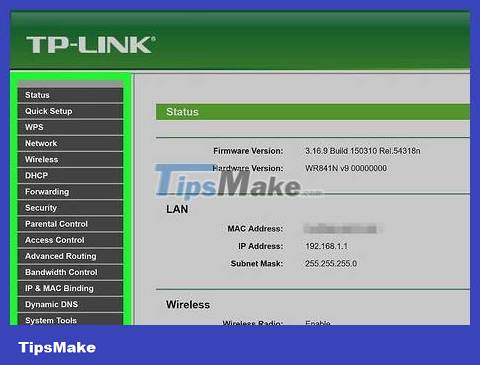The width and height of the screenshot is (480, 365).
Task: Select hardware version WR841N v9 text
Action: pyautogui.click(x=346, y=168)
